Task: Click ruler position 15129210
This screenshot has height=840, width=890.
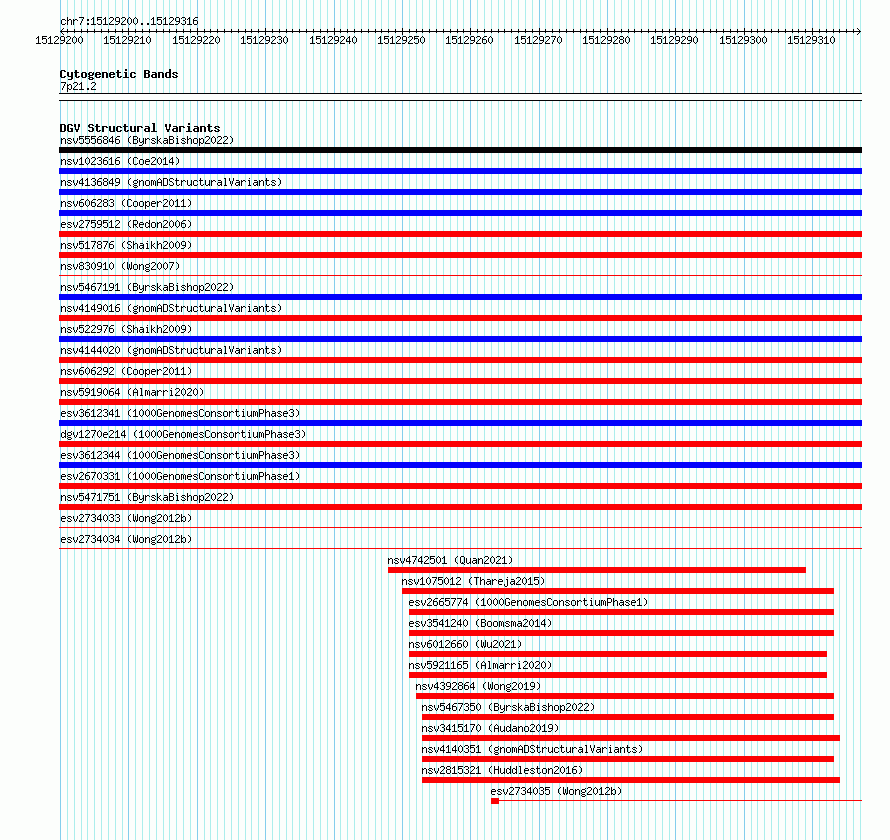Action: [127, 40]
